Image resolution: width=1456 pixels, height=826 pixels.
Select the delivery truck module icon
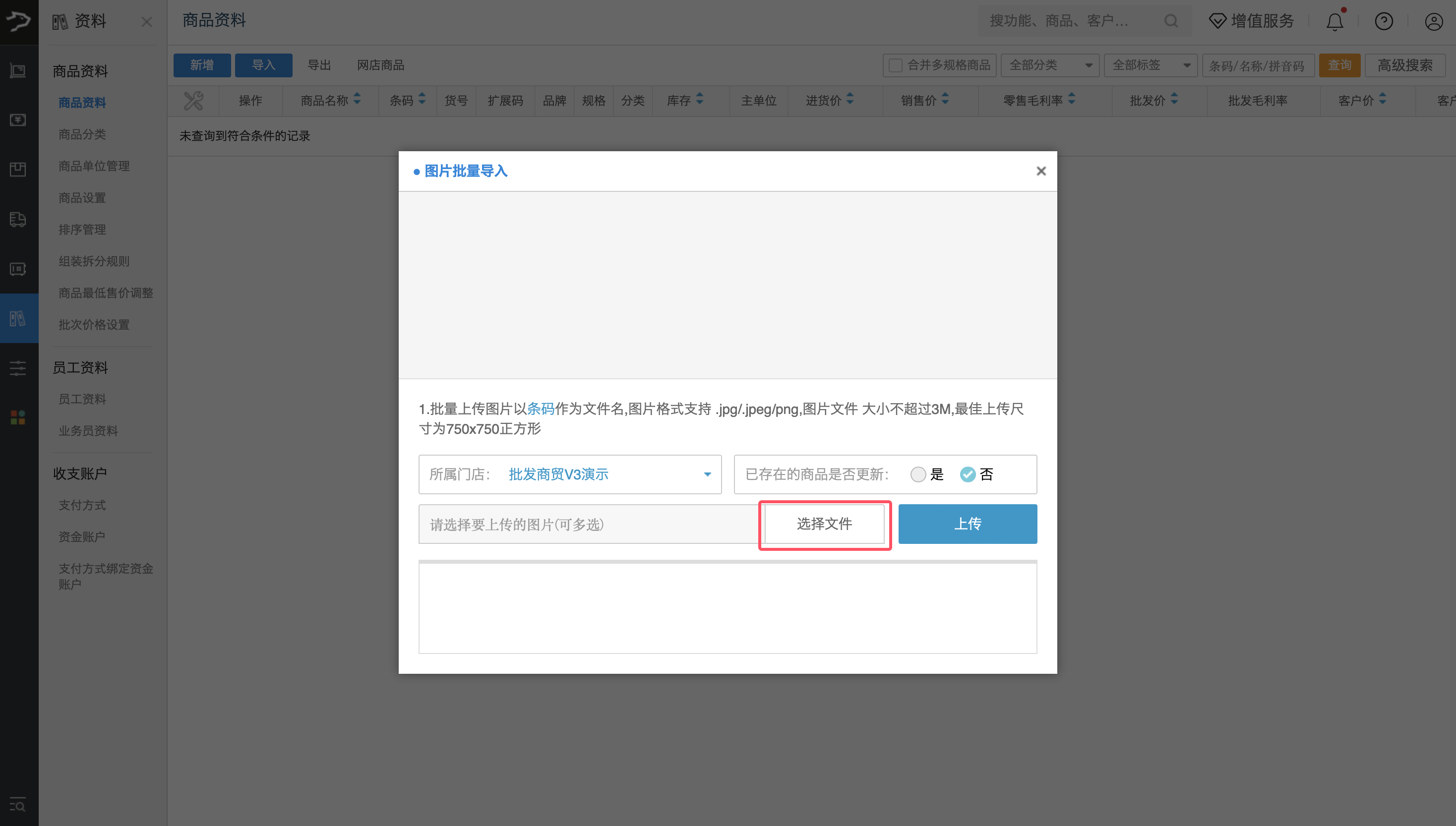pyautogui.click(x=17, y=220)
